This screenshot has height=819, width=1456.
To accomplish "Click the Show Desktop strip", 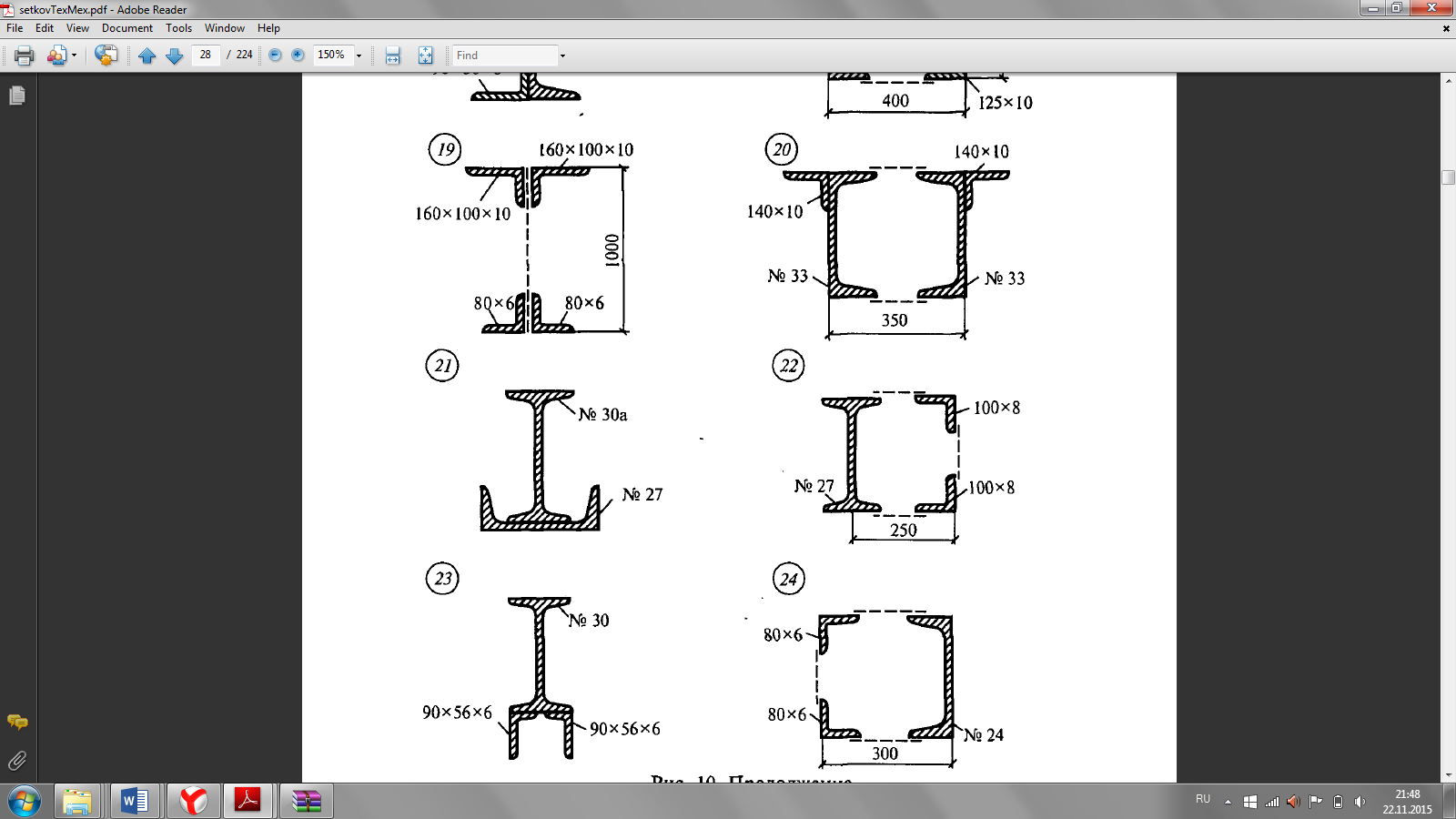I will pos(1450,802).
